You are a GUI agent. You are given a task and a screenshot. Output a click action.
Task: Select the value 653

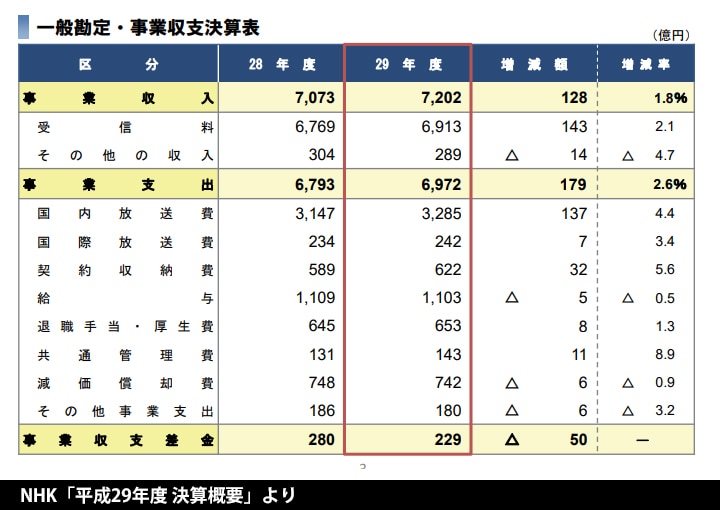tap(448, 326)
